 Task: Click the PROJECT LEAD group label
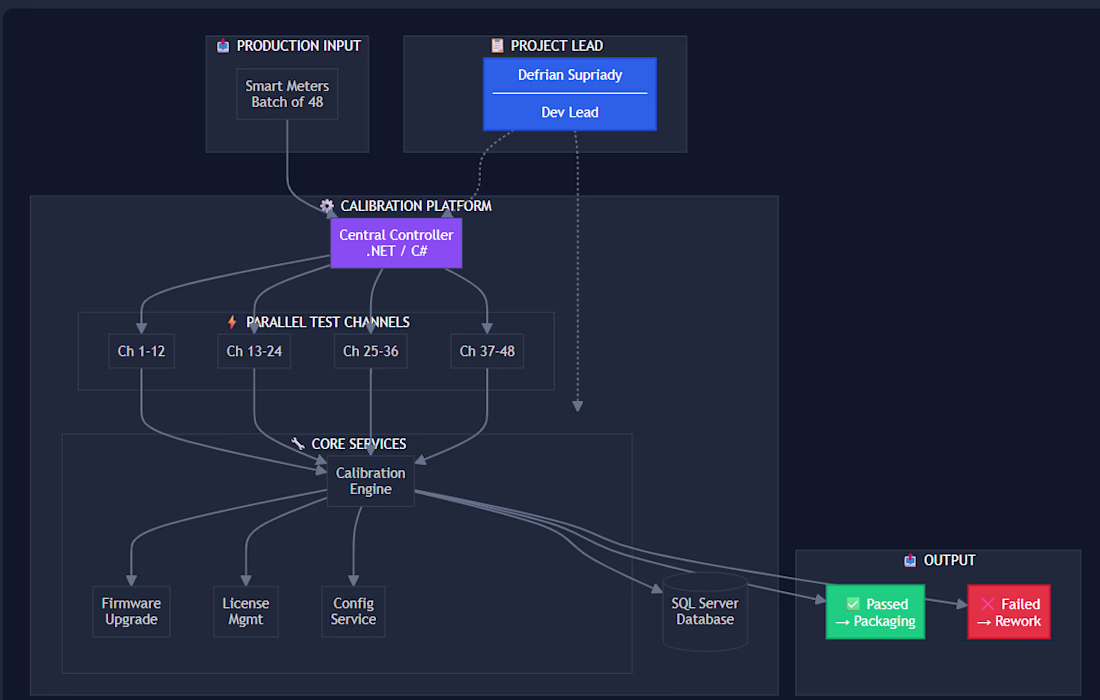557,46
